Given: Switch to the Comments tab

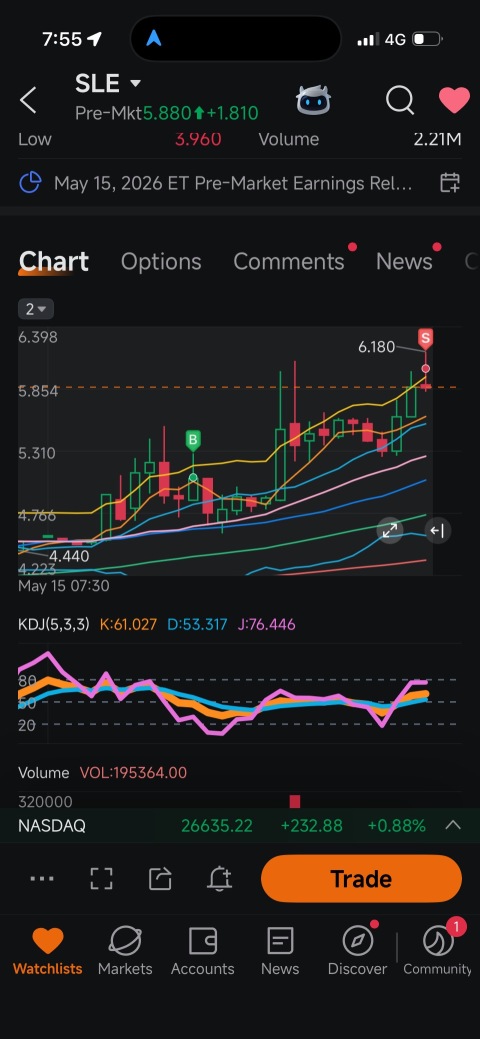Looking at the screenshot, I should point(289,262).
